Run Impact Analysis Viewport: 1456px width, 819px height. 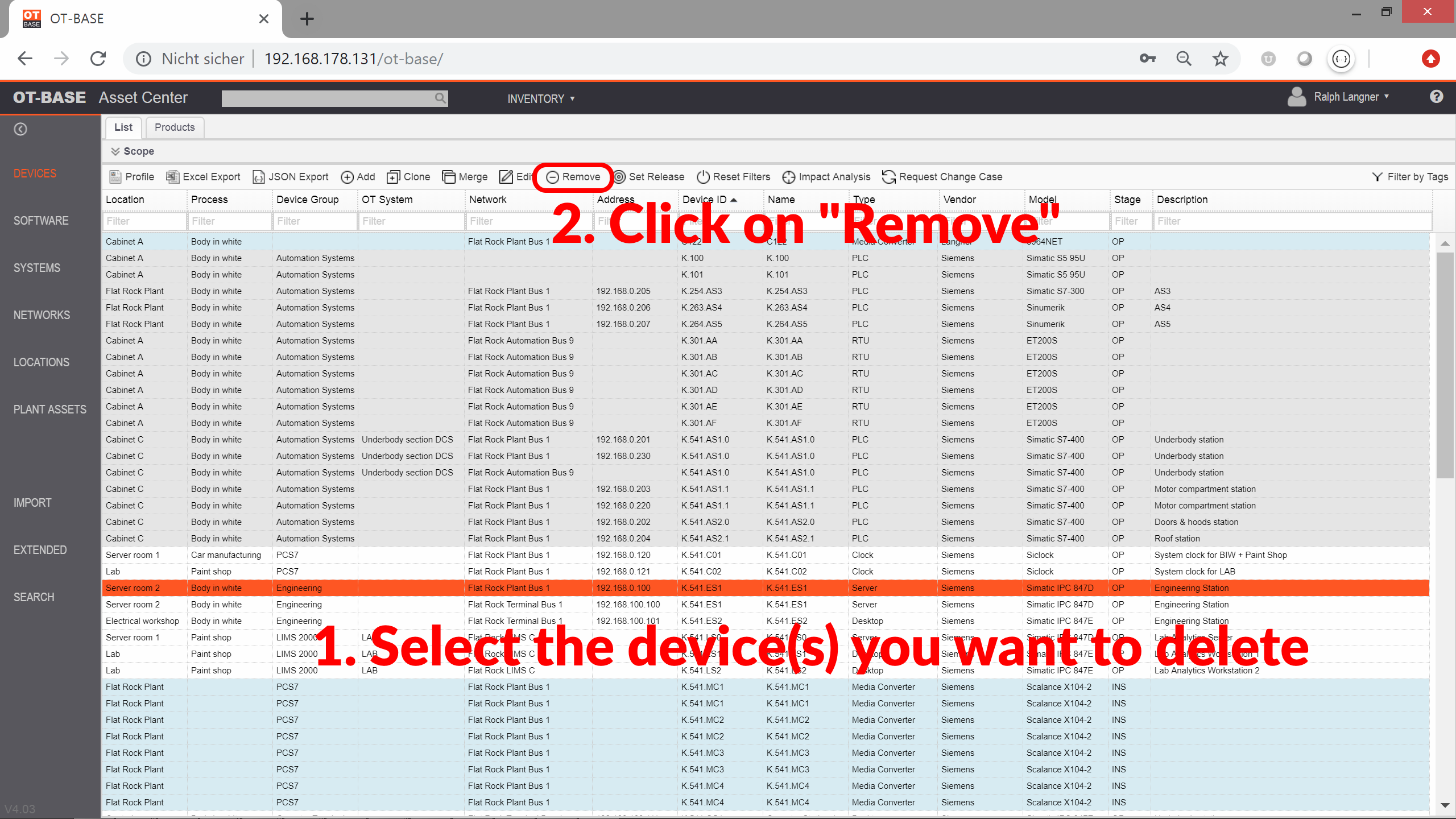pos(826,177)
